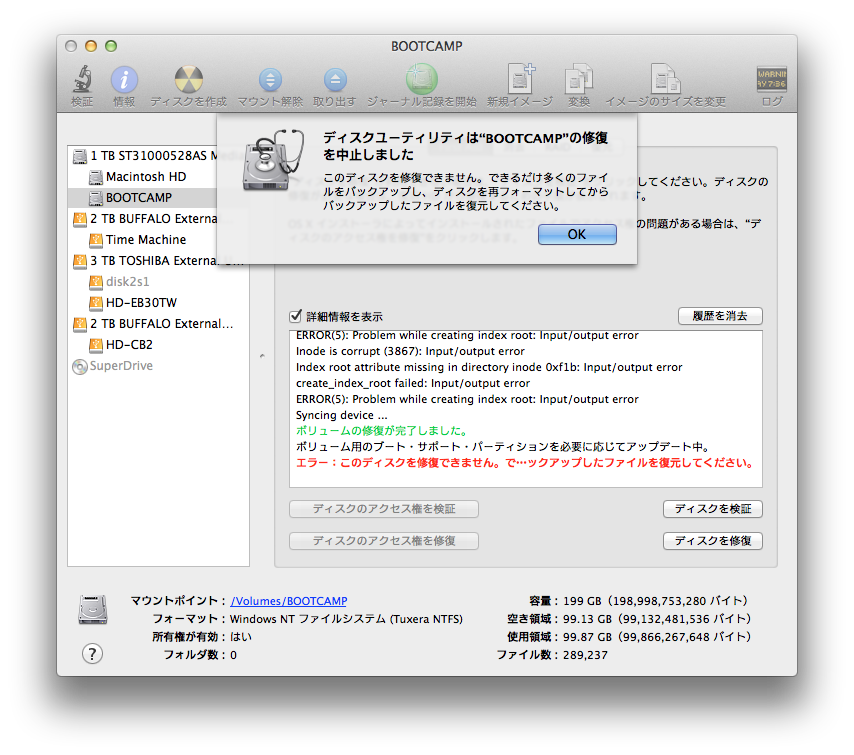The height and width of the screenshot is (755, 854).
Task: Click the Burn disc (ディスクを作成) icon
Action: (188, 80)
